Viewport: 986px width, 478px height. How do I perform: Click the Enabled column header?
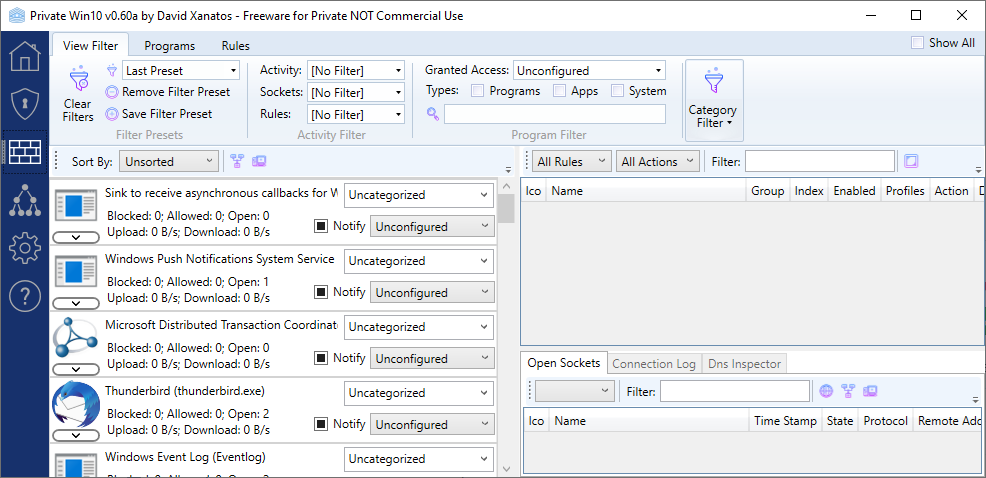[x=854, y=191]
